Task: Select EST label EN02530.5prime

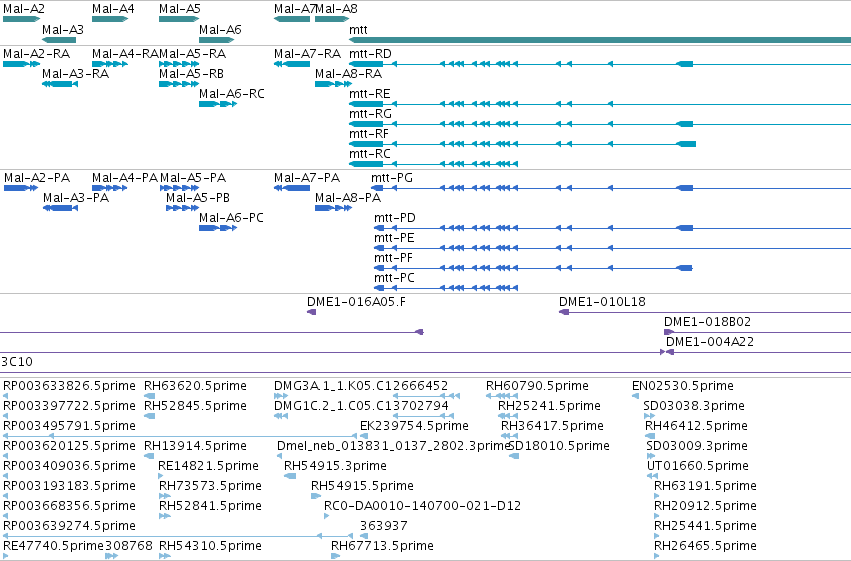Action: point(683,386)
